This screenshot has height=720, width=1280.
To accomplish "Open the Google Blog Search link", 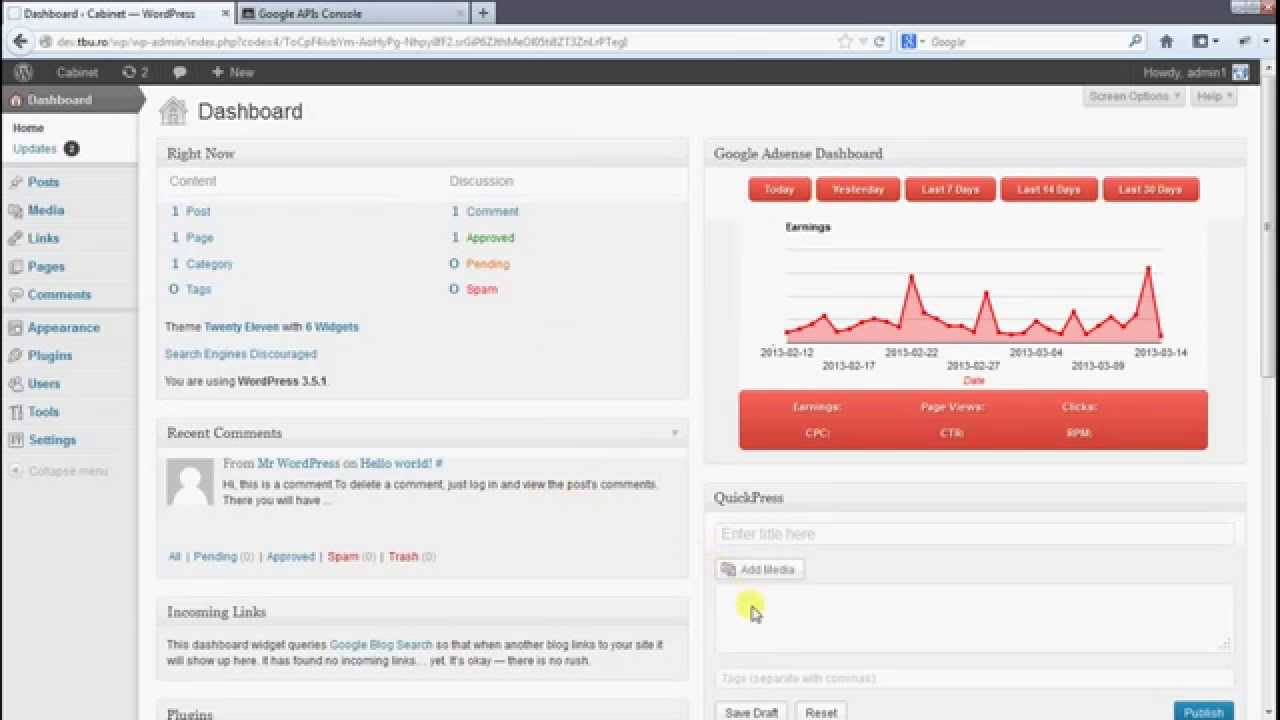I will point(381,645).
